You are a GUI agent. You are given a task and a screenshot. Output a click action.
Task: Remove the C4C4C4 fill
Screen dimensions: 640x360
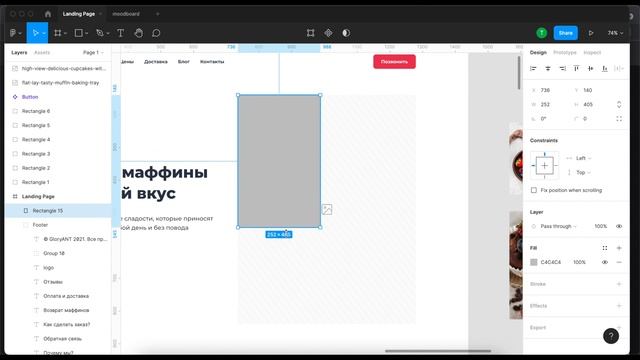click(x=619, y=262)
